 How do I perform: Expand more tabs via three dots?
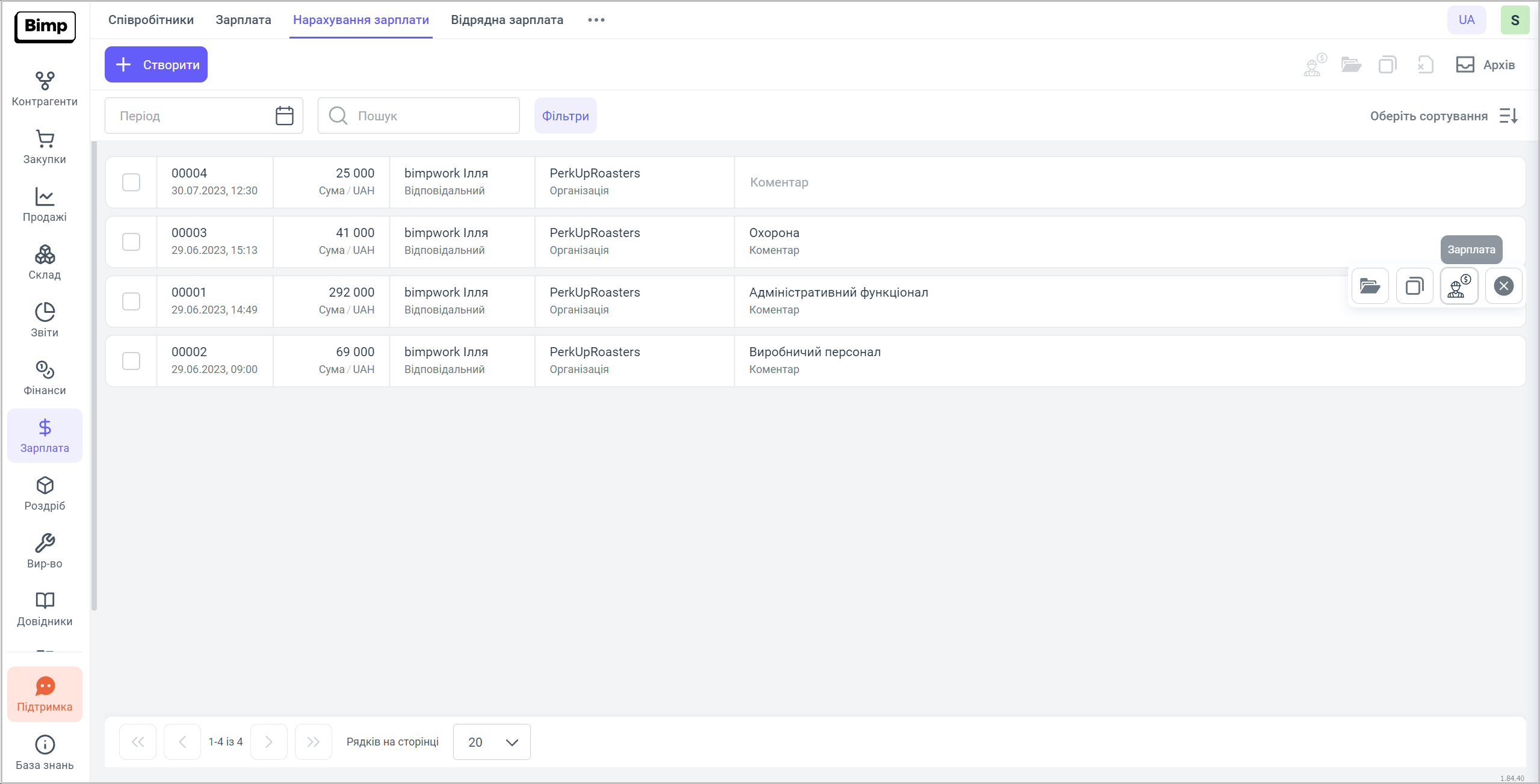[x=596, y=20]
